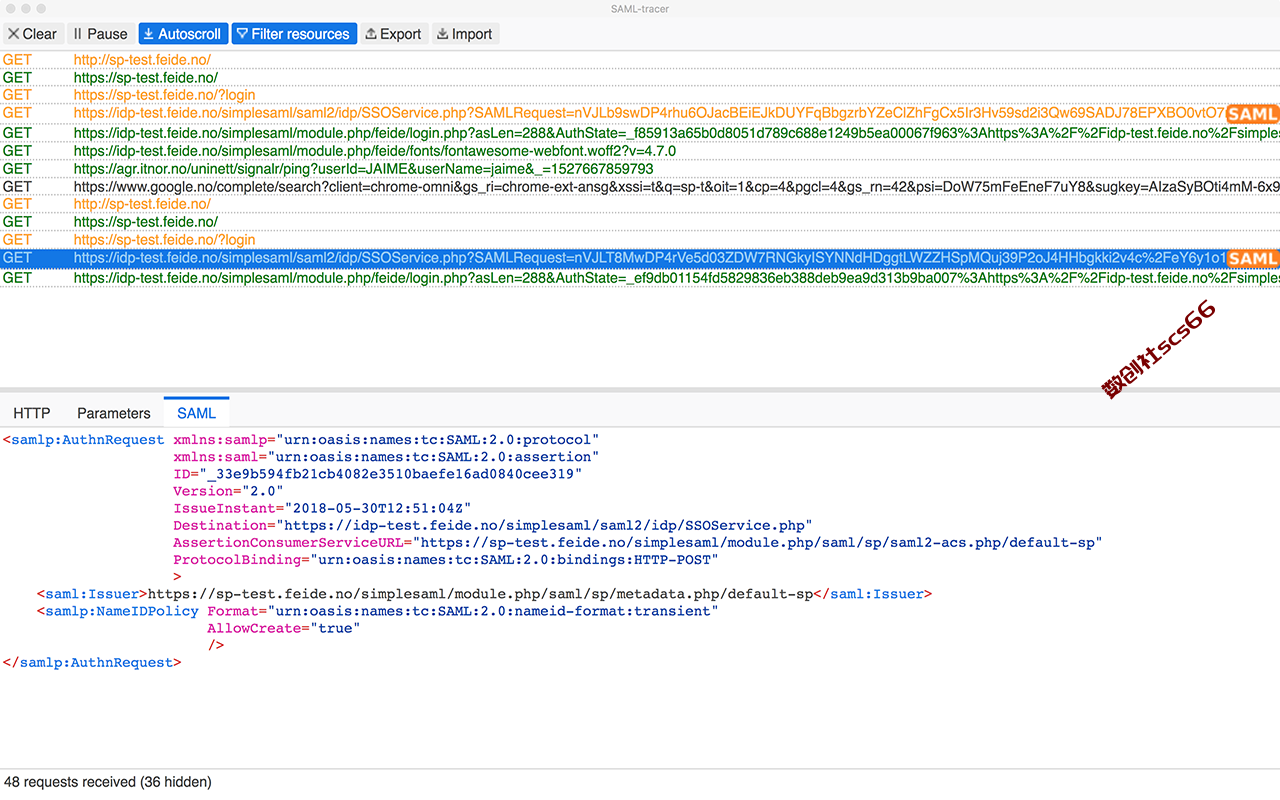
Task: Clear the request list
Action: tap(33, 34)
